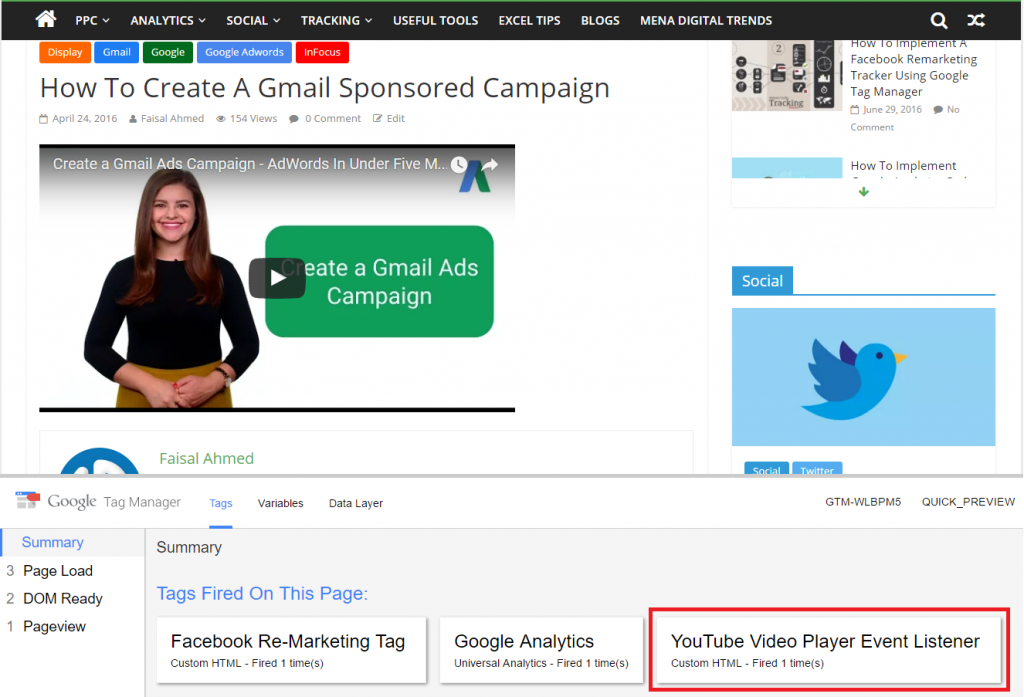Viewport: 1024px width, 697px height.
Task: Expand the Tracking dropdown menu
Action: pyautogui.click(x=336, y=20)
